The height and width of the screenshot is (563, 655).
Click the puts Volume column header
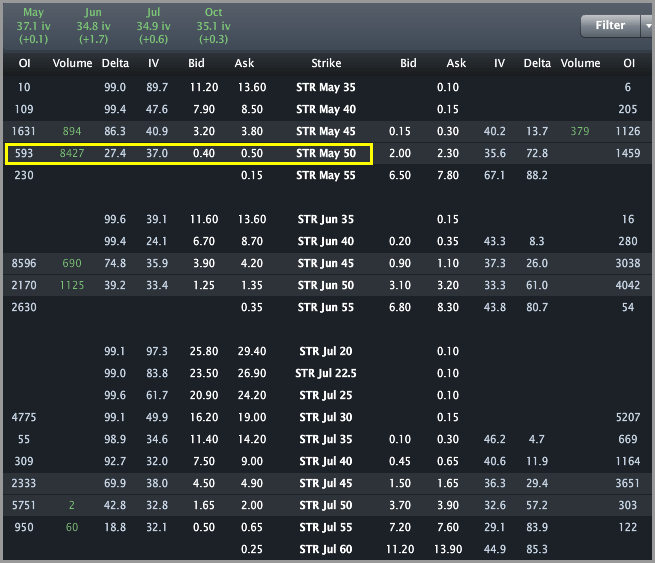tap(580, 63)
